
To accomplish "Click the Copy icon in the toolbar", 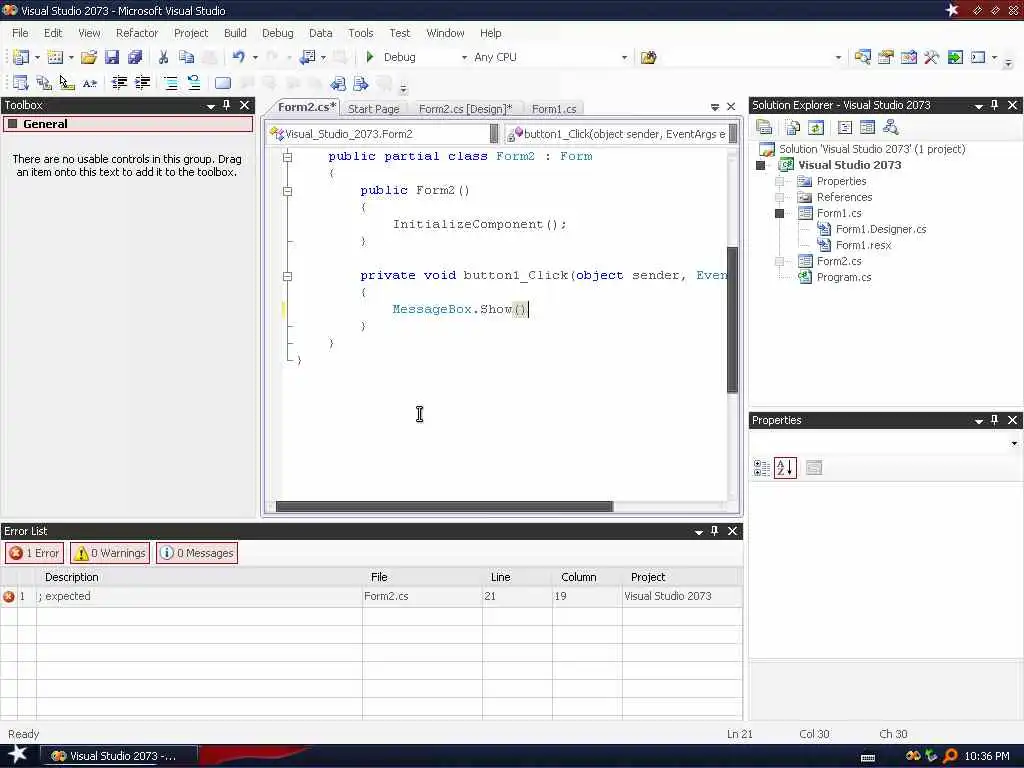I will pyautogui.click(x=186, y=57).
